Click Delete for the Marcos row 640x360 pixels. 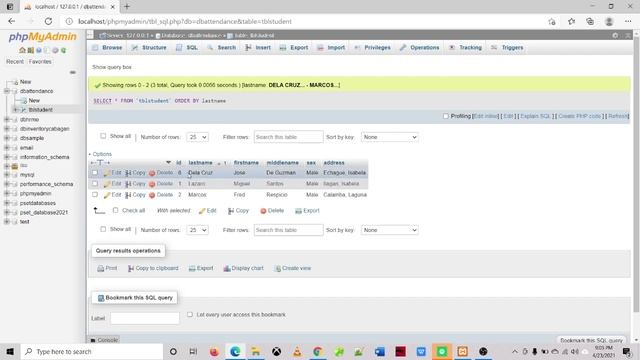click(x=161, y=195)
